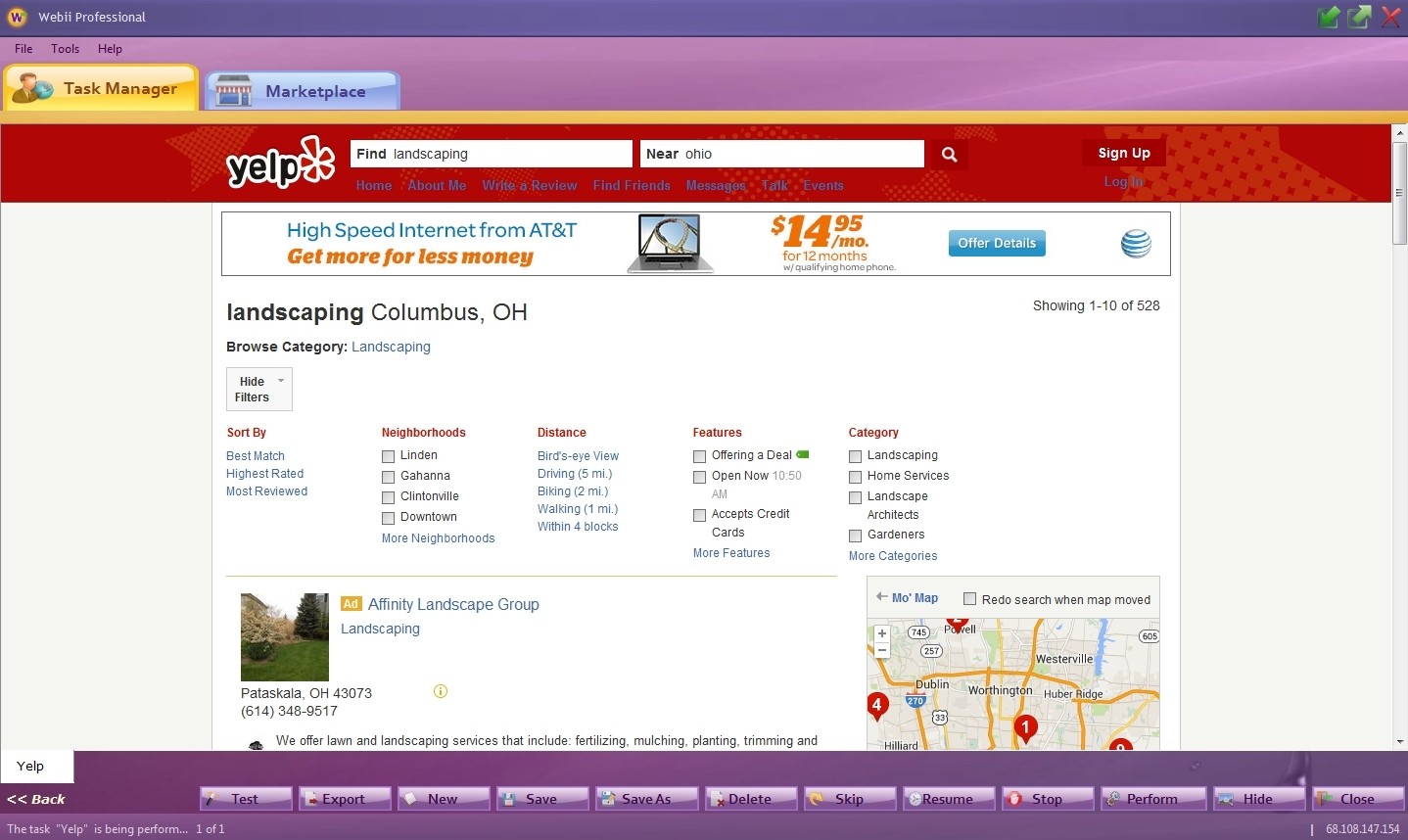Click the Find search input field
The image size is (1408, 840).
click(x=492, y=154)
